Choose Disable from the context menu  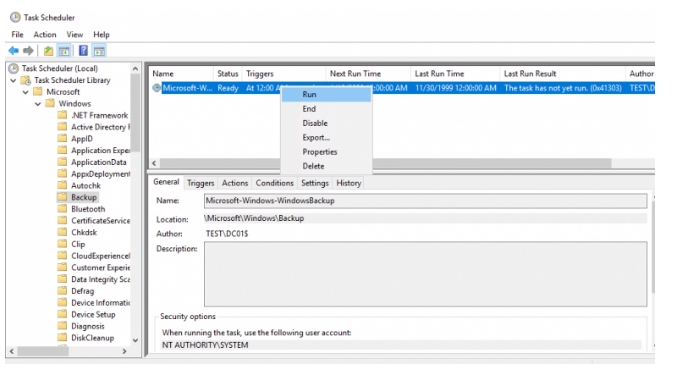[x=326, y=123]
